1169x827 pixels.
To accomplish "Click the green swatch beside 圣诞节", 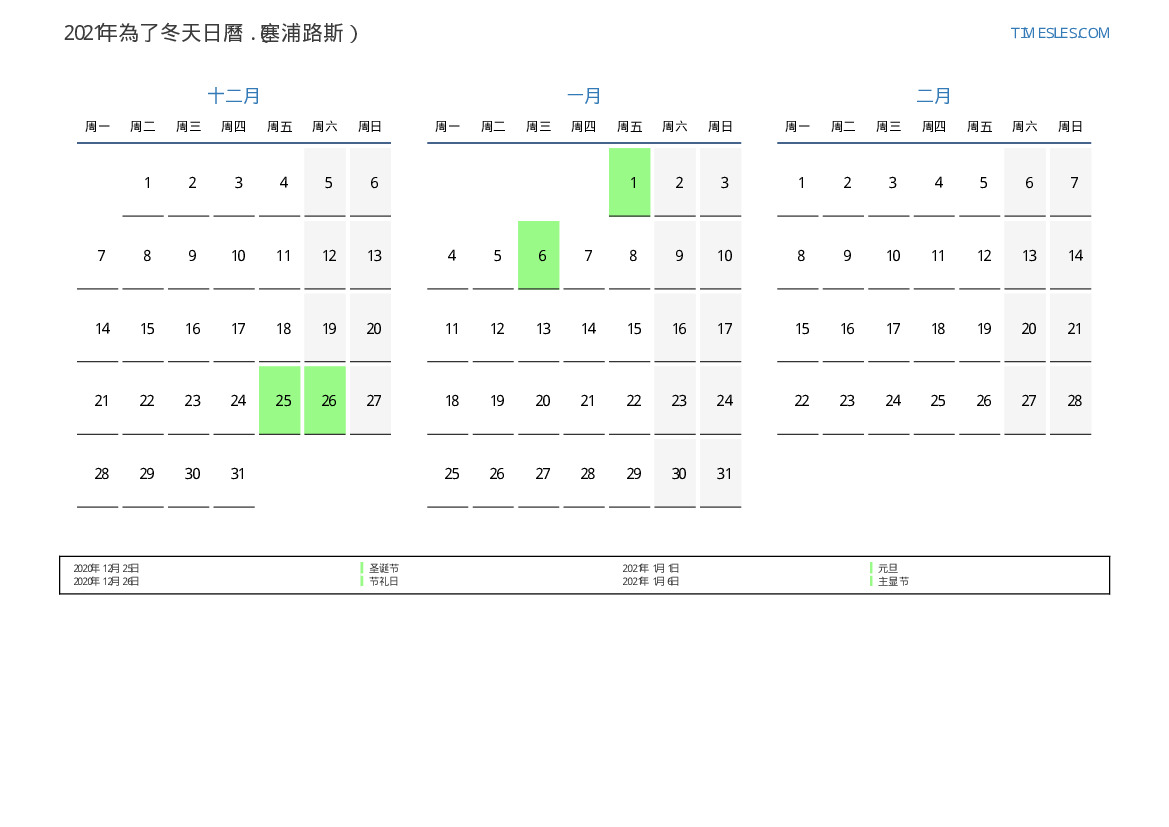I will [x=362, y=568].
